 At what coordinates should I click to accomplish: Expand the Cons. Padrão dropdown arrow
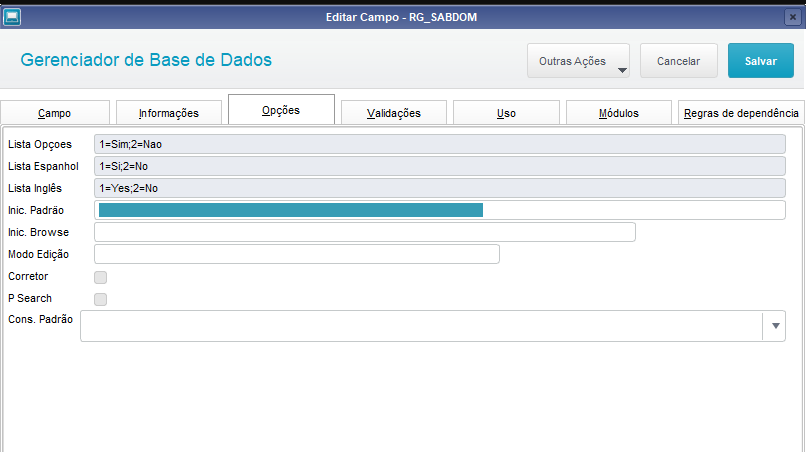pyautogui.click(x=775, y=326)
